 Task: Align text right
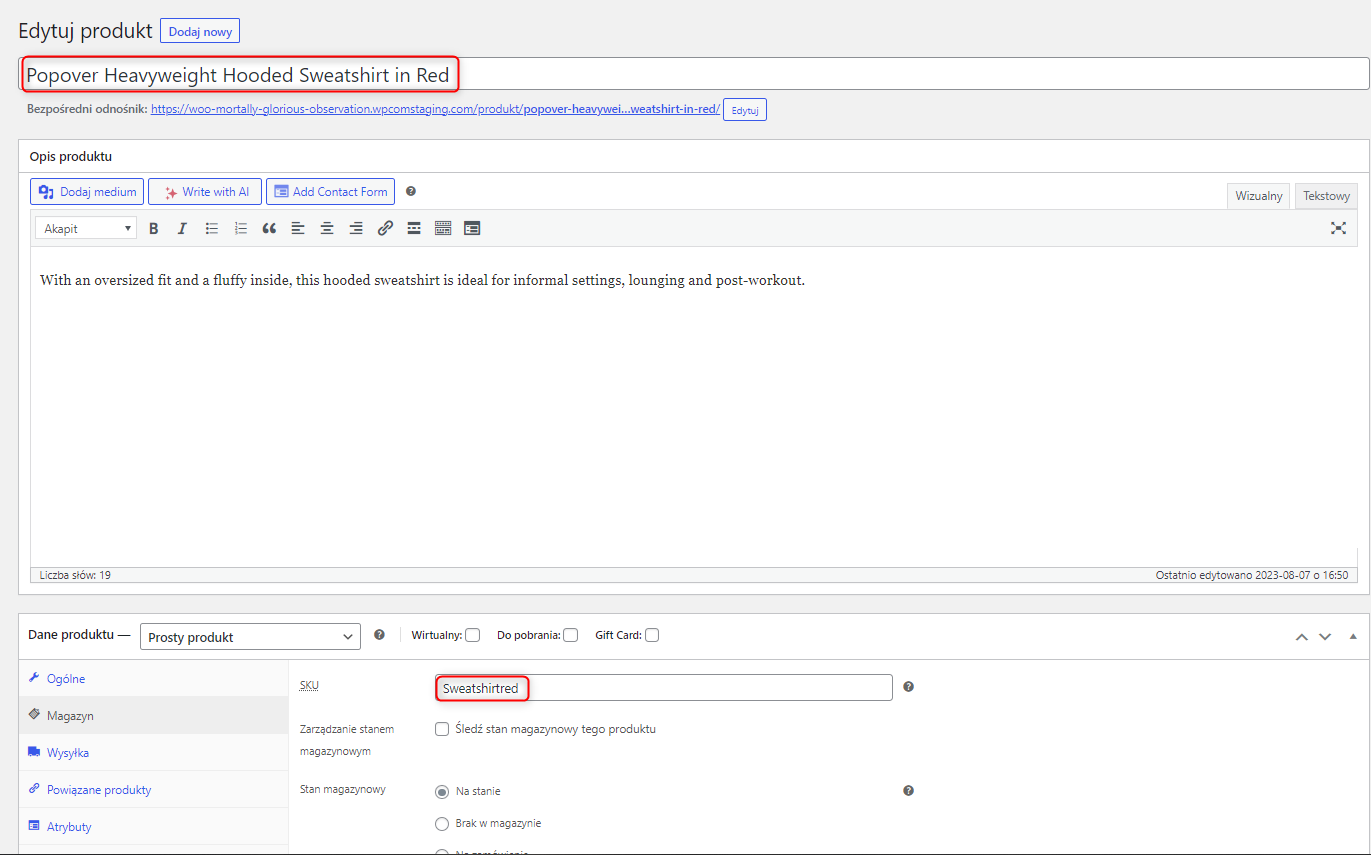coord(356,228)
